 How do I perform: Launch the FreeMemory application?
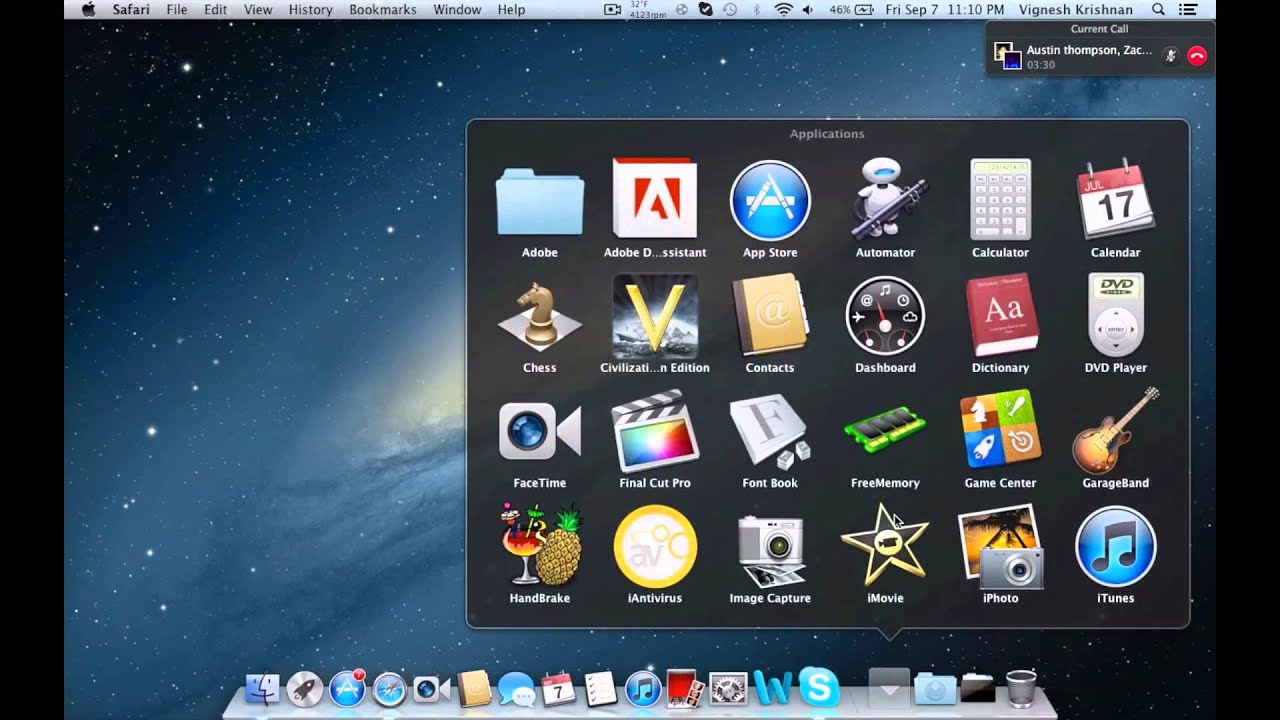[x=885, y=431]
